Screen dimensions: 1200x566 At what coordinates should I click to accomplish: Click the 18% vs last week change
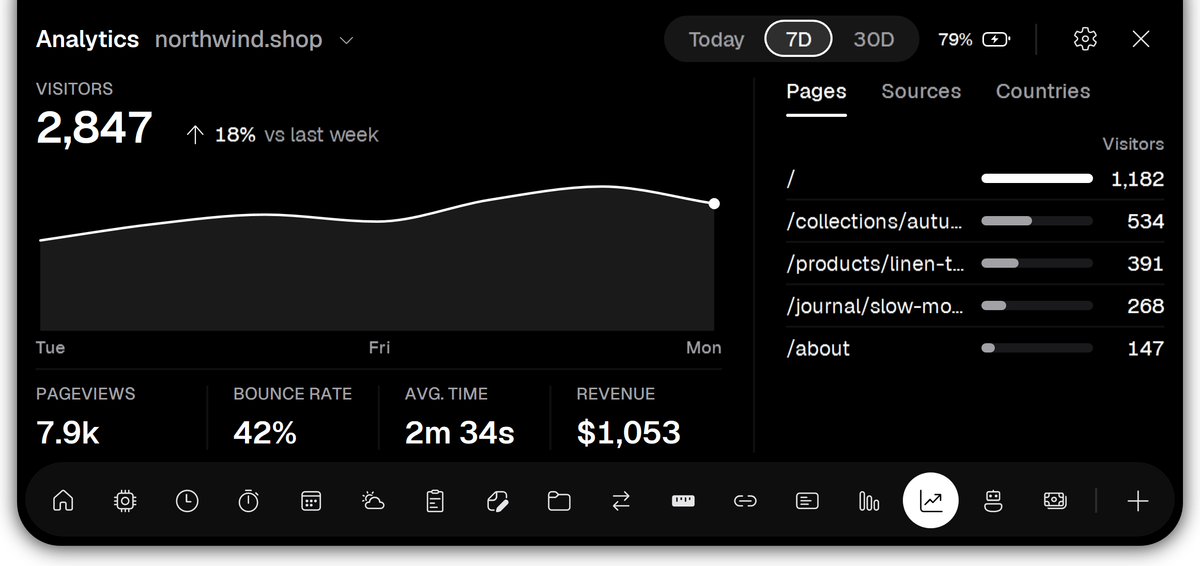pos(282,135)
